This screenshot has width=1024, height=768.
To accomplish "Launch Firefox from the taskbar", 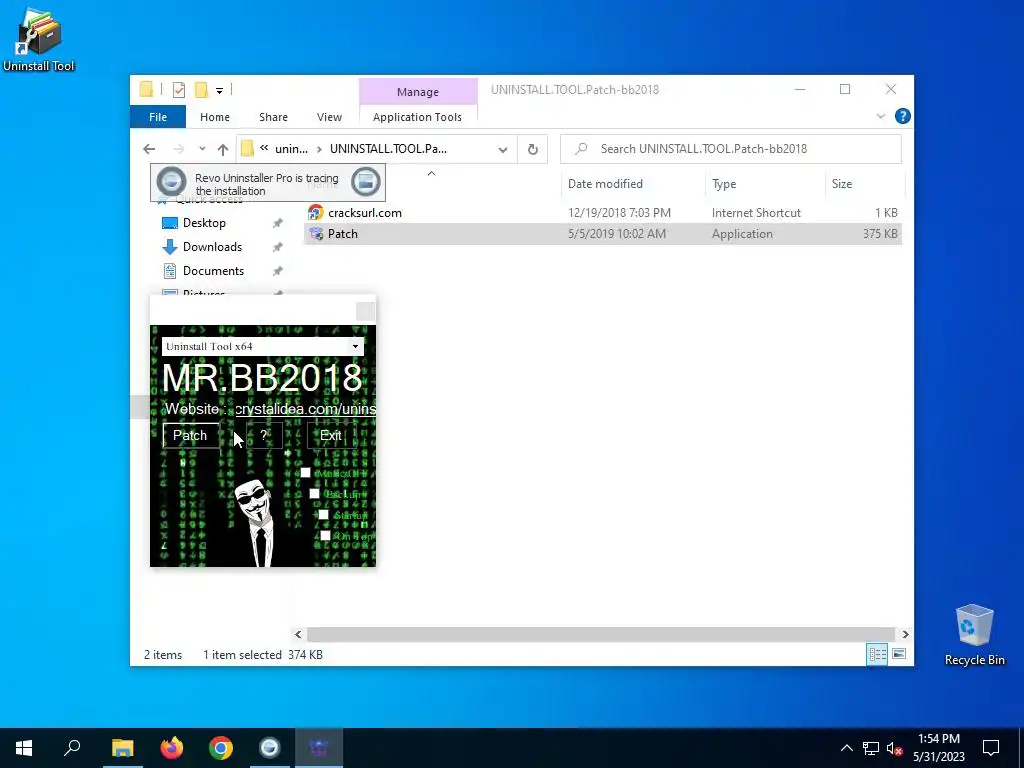I will tap(172, 748).
